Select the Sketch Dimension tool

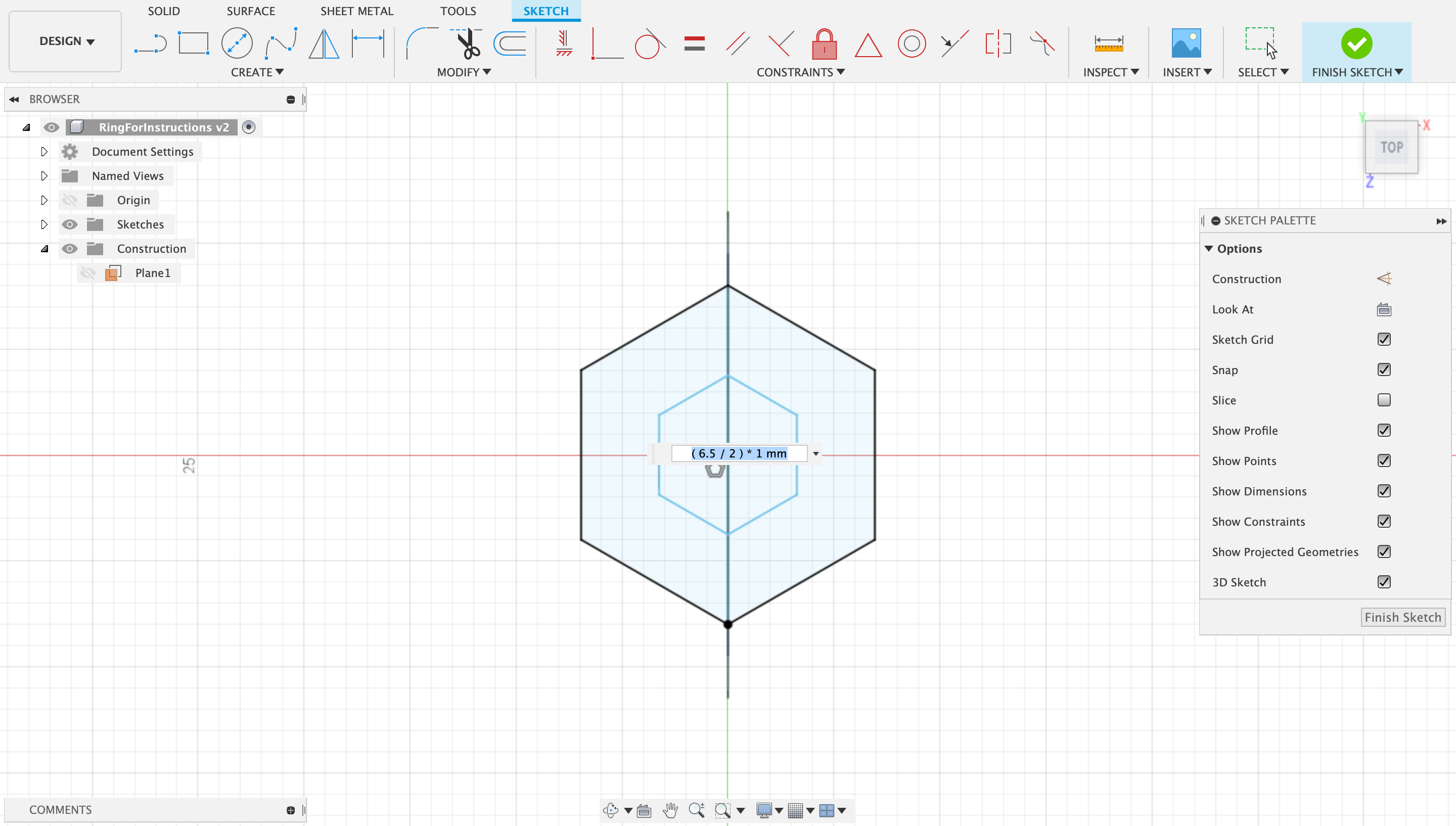tap(368, 43)
